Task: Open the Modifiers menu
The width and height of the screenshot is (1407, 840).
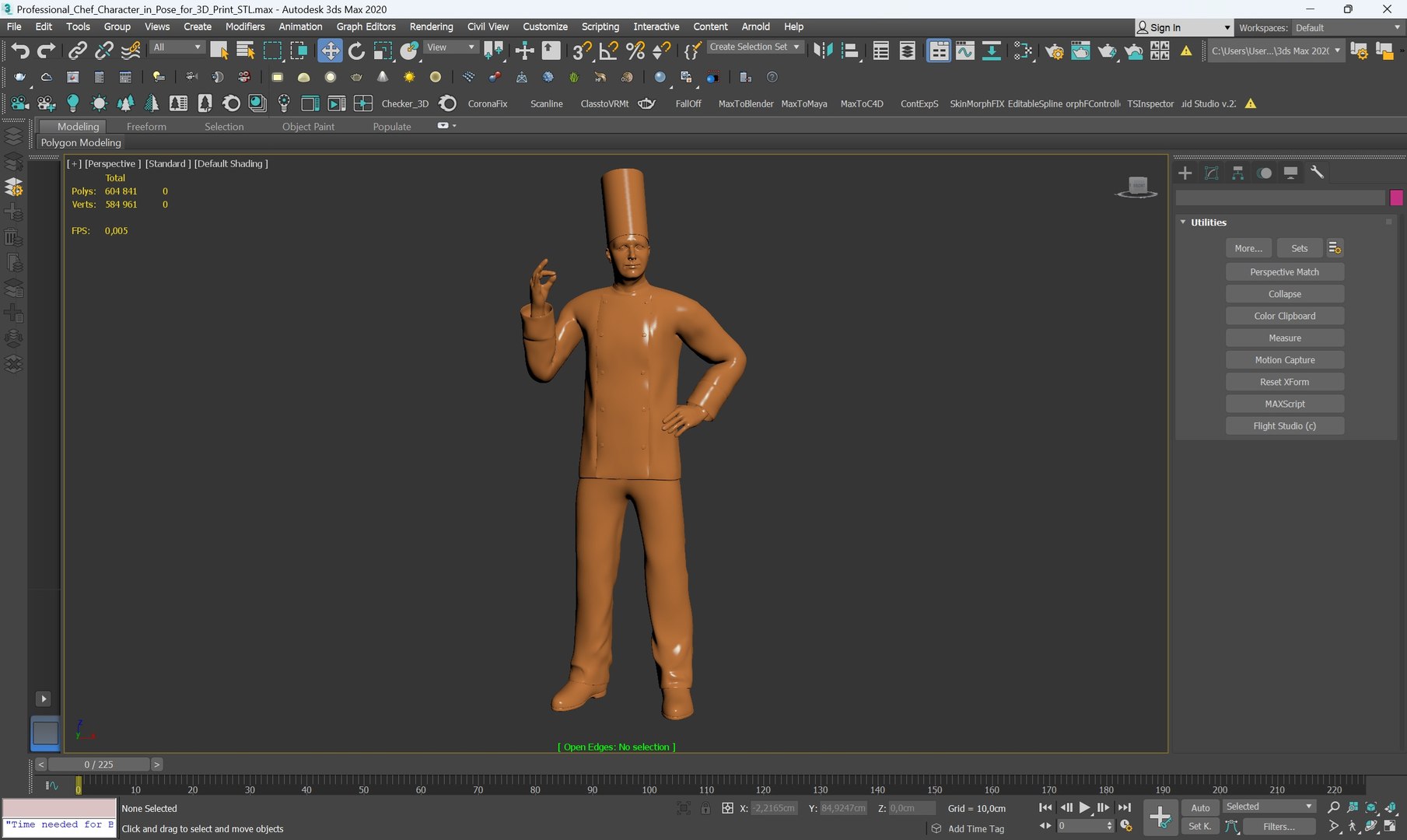Action: click(245, 26)
